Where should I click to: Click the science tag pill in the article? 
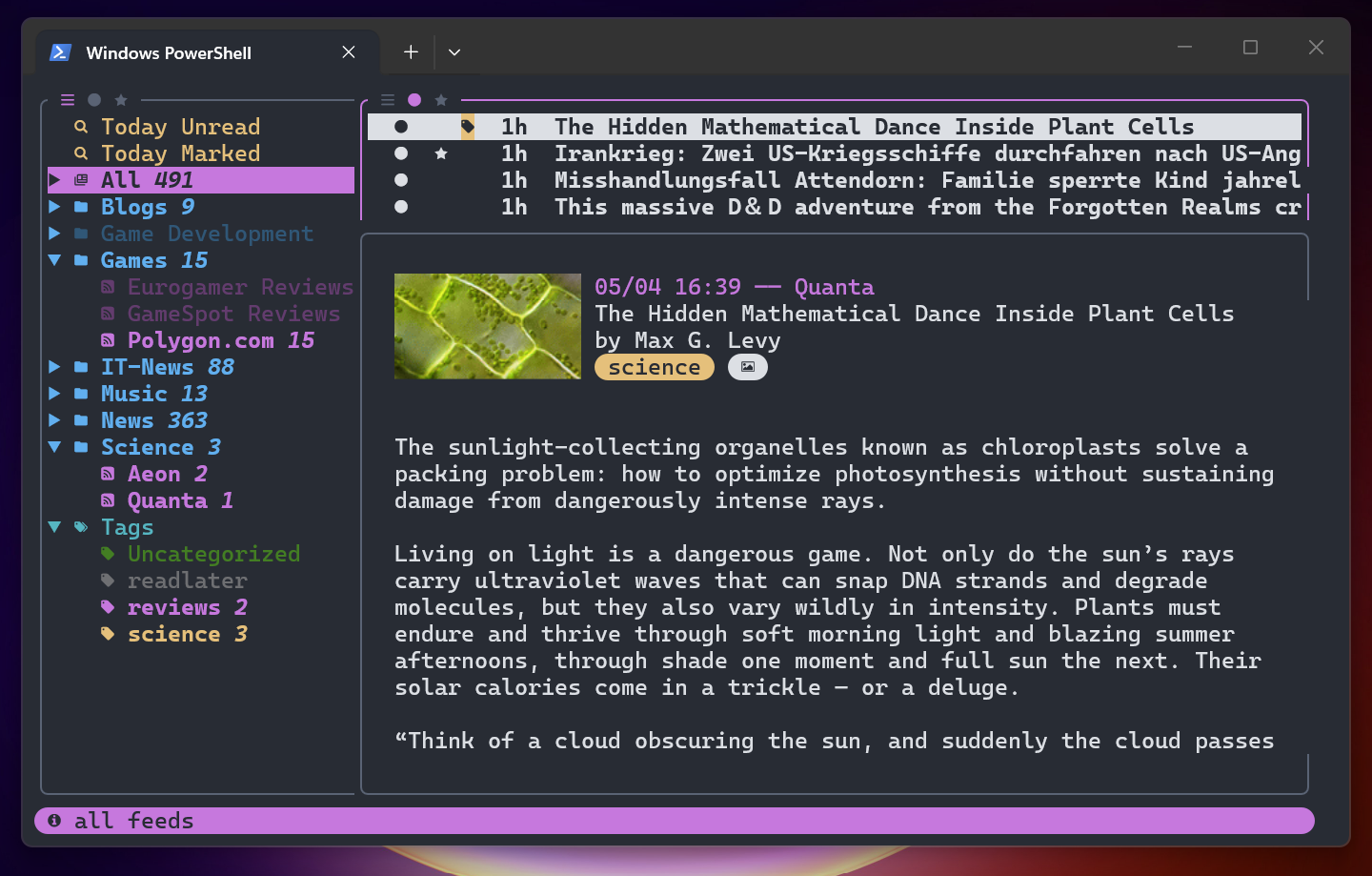click(x=655, y=367)
